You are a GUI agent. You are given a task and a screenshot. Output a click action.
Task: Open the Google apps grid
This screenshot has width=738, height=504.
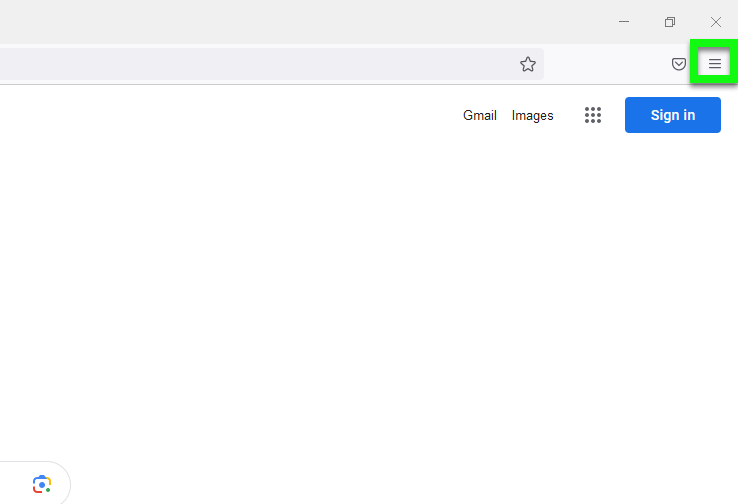[x=593, y=115]
